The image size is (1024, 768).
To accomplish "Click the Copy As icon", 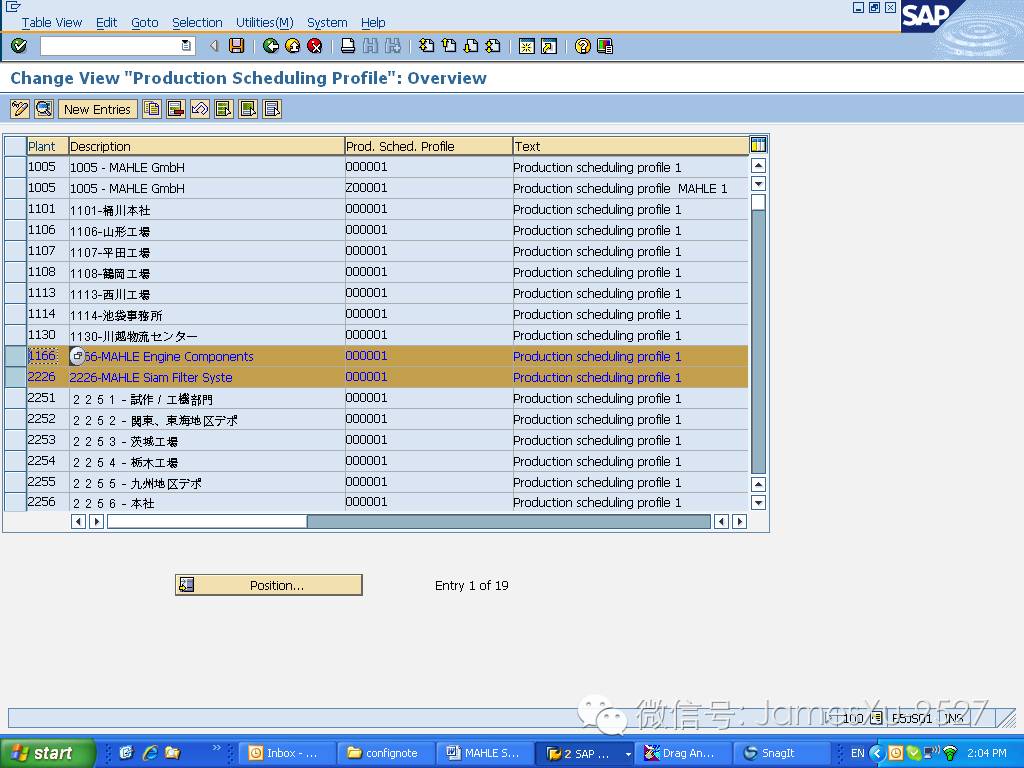I will [x=152, y=109].
